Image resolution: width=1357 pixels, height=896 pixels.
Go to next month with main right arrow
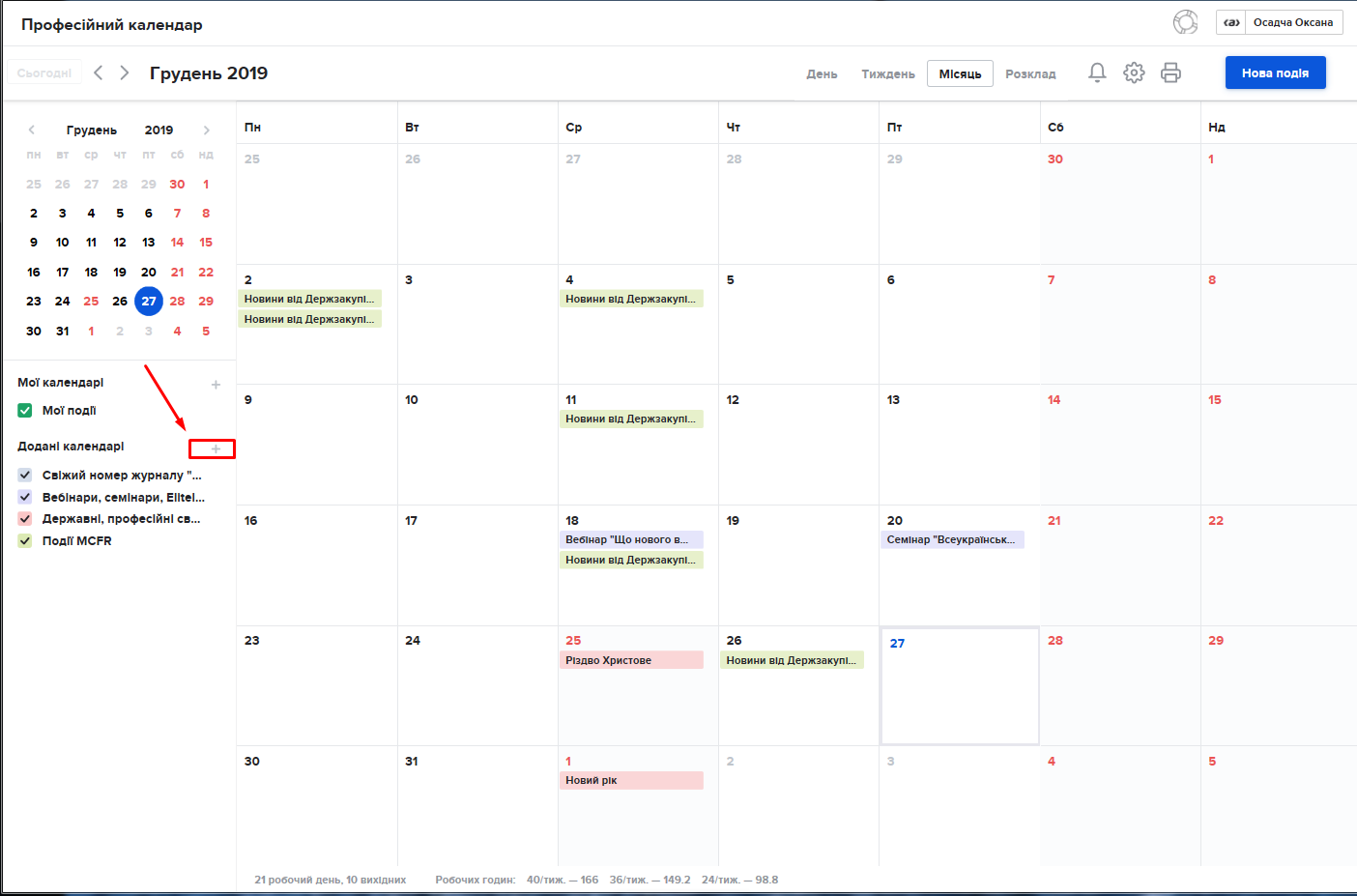click(x=125, y=73)
